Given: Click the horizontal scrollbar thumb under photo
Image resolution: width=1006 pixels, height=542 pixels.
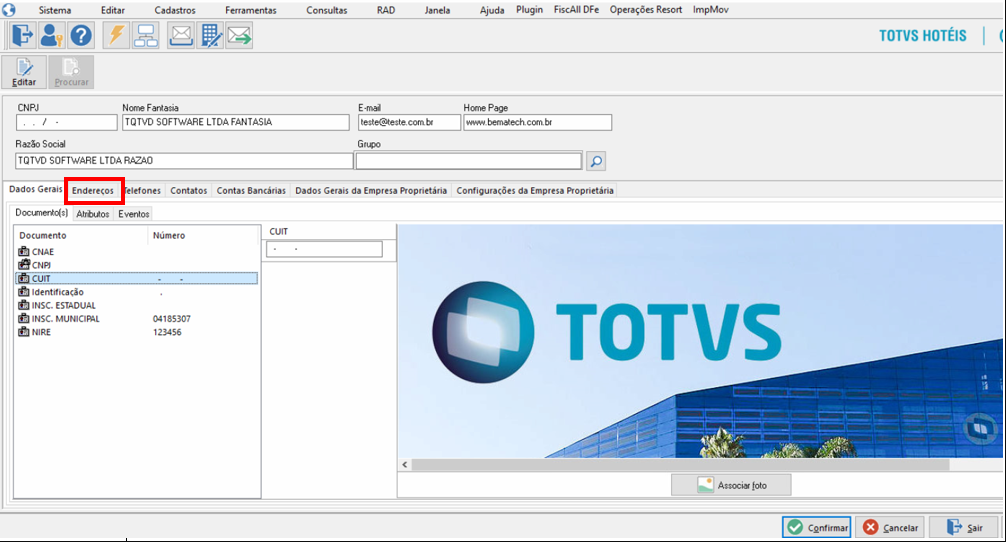Looking at the screenshot, I should [680, 464].
